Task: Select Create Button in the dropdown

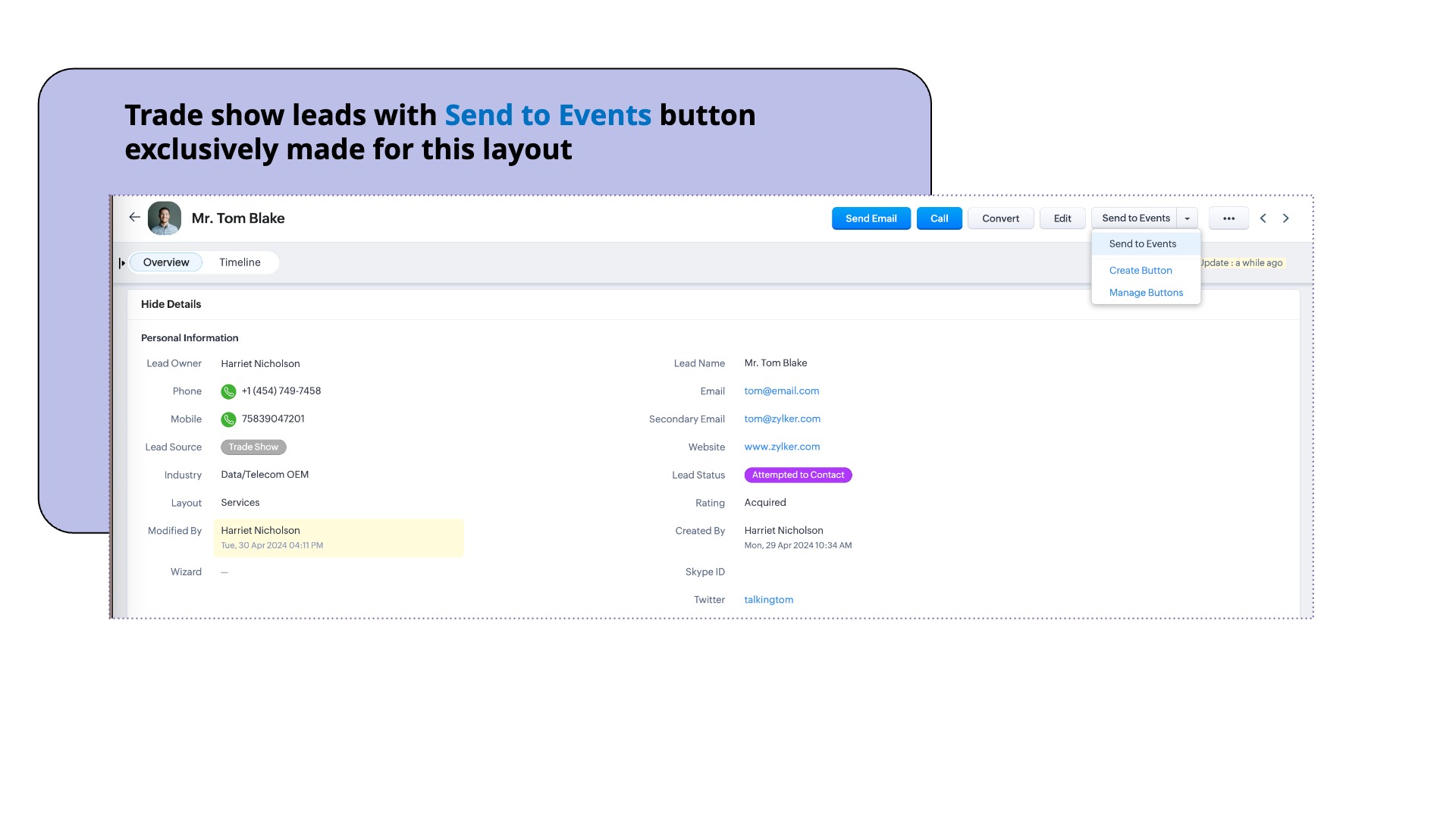Action: pos(1141,270)
